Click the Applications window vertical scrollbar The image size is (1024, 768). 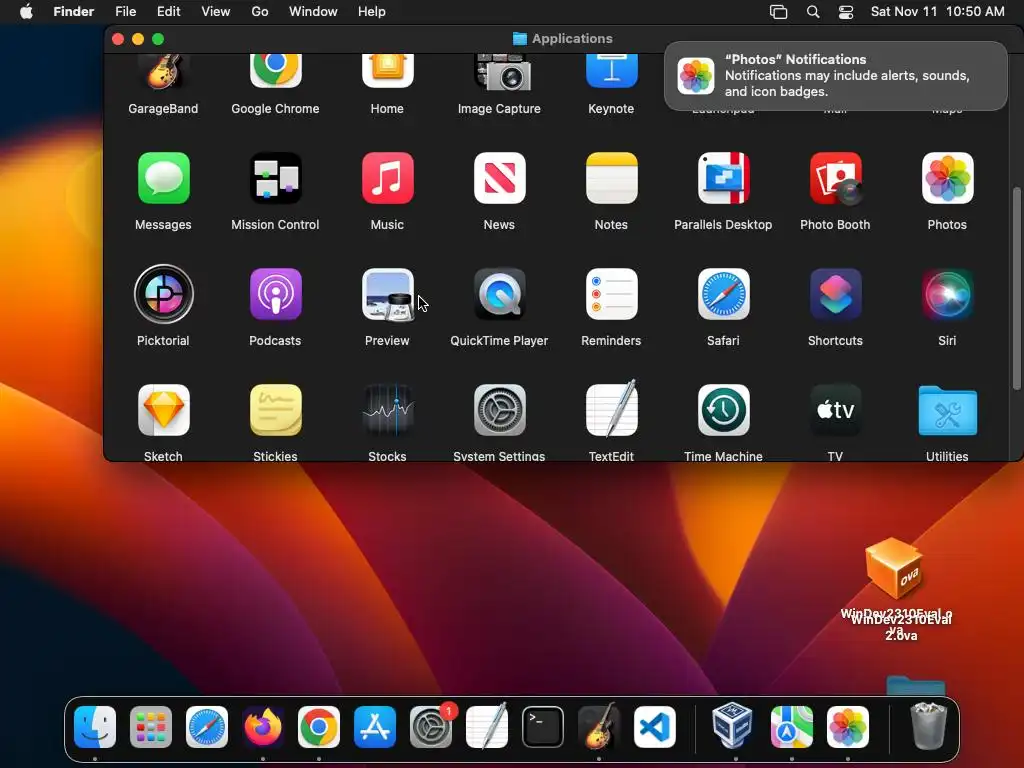[1016, 289]
